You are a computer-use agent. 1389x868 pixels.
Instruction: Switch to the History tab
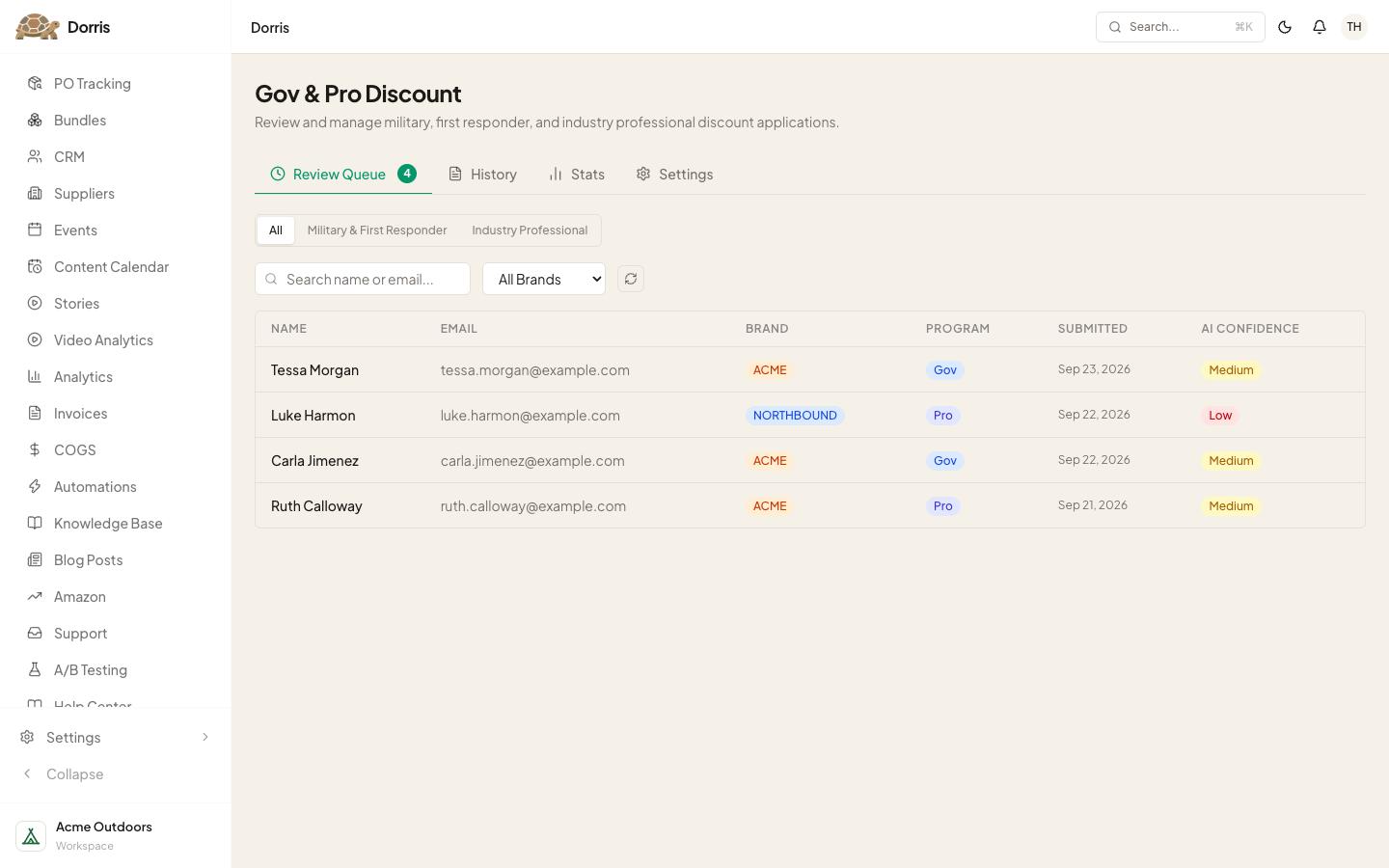(x=482, y=175)
